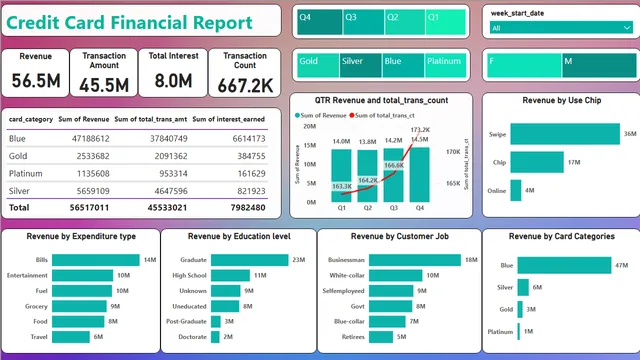640x360 pixels.
Task: Click the Blue-collar job bar
Action: tap(387, 322)
